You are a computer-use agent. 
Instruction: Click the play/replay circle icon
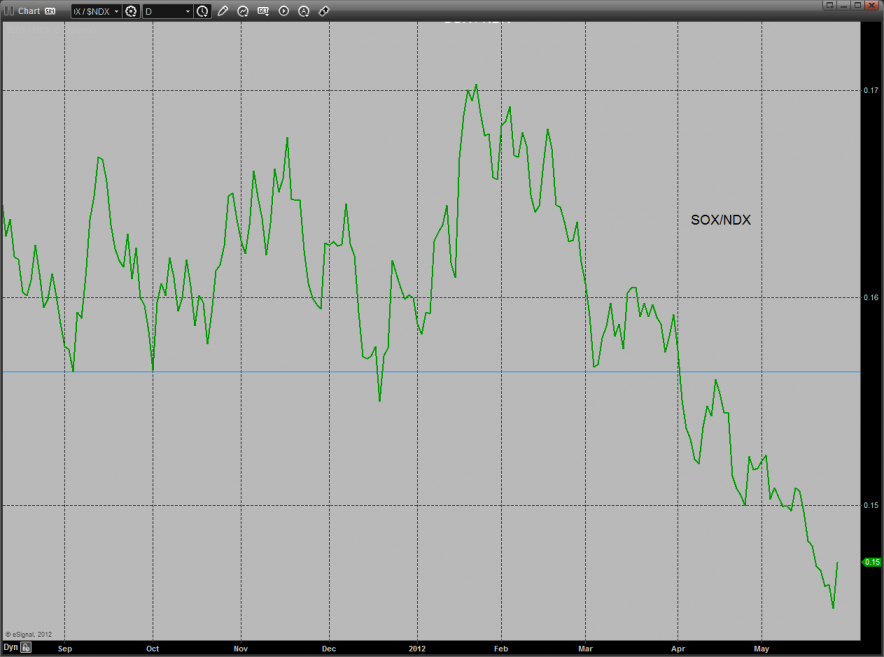tap(283, 11)
